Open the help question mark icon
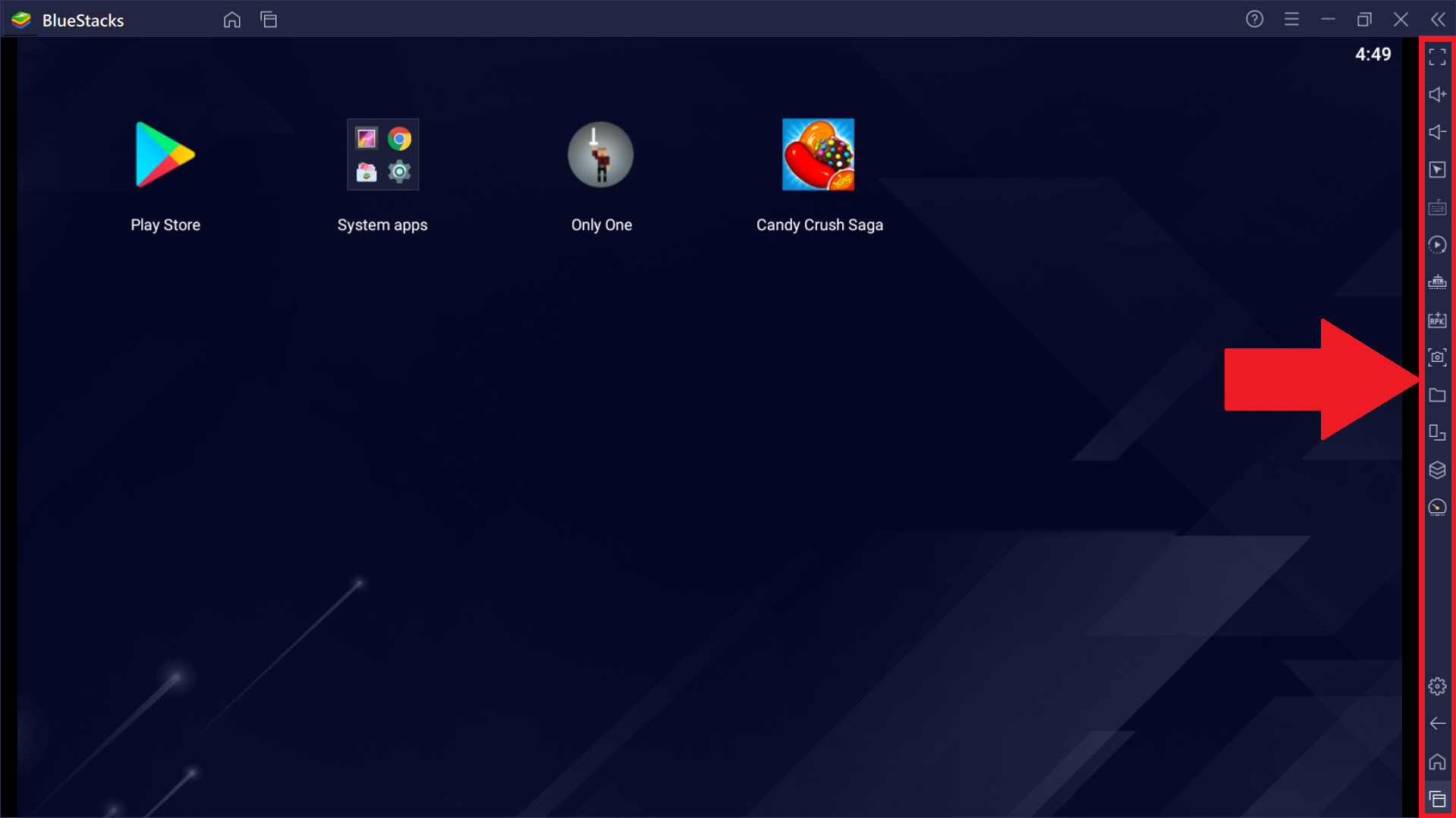The width and height of the screenshot is (1456, 818). click(x=1254, y=20)
